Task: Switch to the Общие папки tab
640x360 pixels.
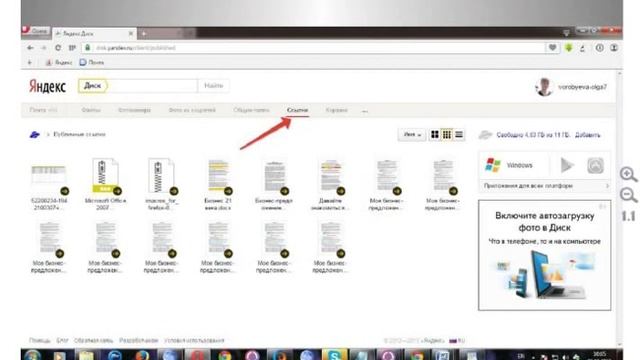Action: [251, 110]
